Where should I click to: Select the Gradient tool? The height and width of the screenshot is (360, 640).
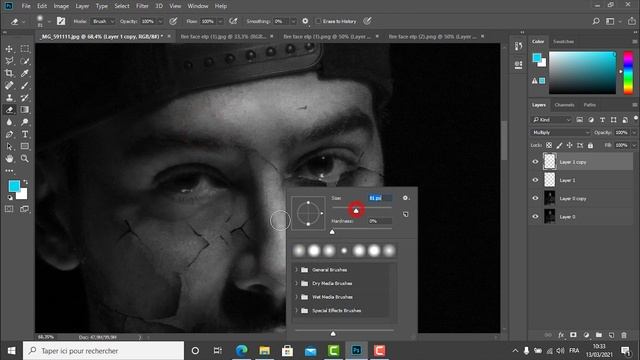(24, 109)
